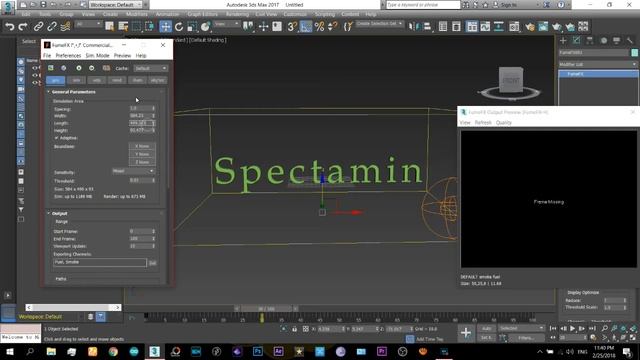Choose Rectangular Selection Region tool
The height and width of the screenshot is (360, 640).
click(x=136, y=27)
